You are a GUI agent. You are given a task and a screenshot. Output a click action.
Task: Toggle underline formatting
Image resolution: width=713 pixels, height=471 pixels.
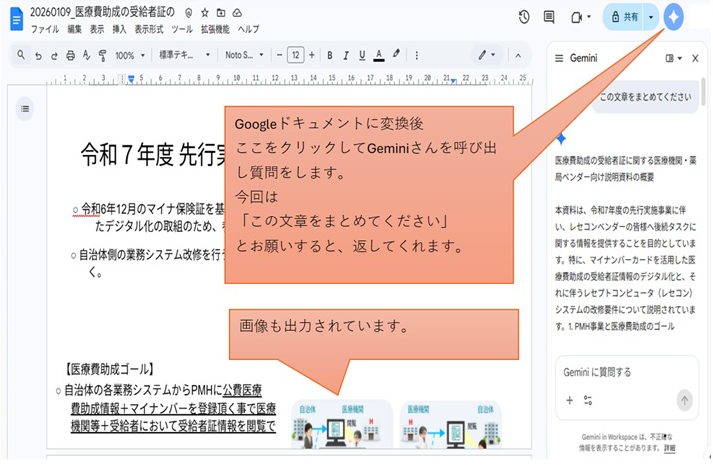362,55
